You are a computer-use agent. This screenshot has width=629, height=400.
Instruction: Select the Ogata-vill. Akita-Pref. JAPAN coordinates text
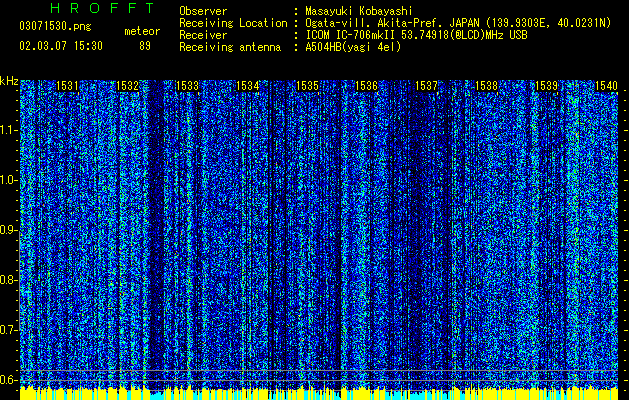coord(458,23)
